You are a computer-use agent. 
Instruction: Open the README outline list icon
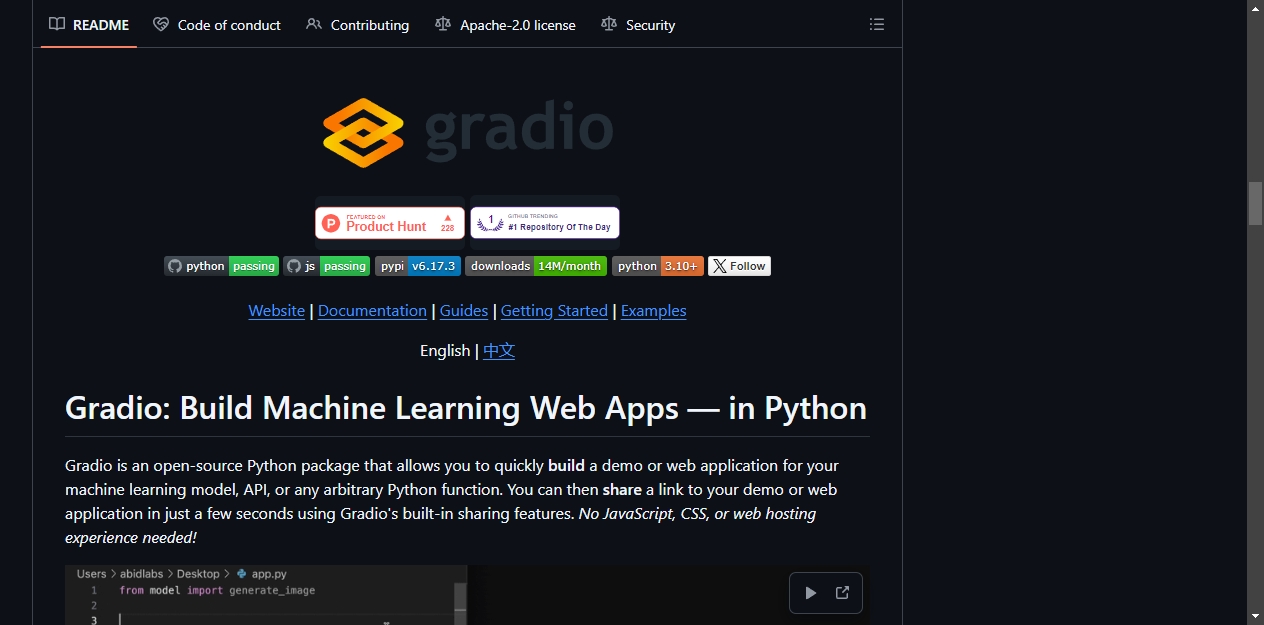click(877, 25)
